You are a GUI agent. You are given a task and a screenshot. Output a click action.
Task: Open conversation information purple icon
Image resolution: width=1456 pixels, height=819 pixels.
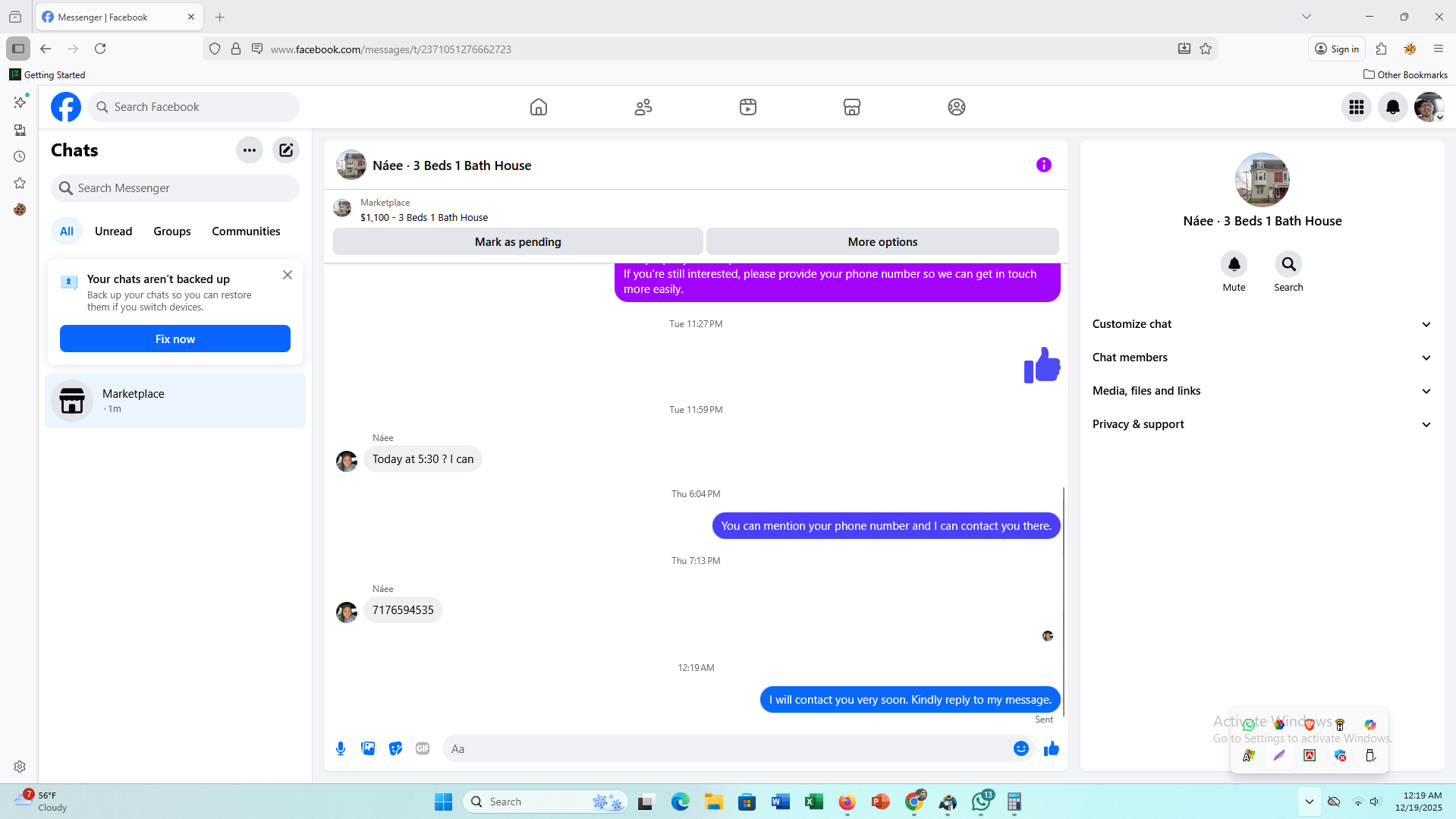tap(1044, 165)
